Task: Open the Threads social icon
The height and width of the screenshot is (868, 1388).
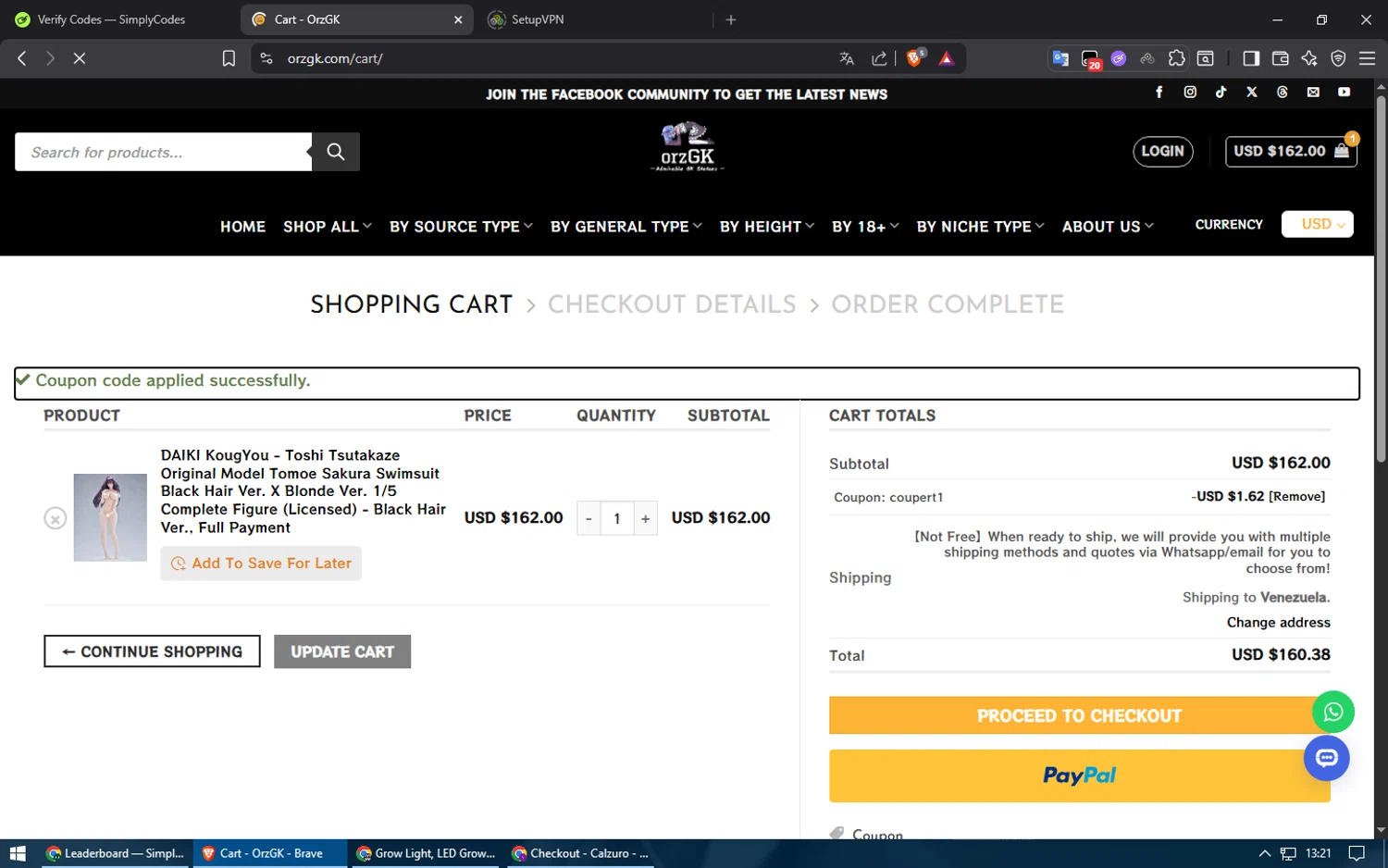Action: tap(1283, 93)
